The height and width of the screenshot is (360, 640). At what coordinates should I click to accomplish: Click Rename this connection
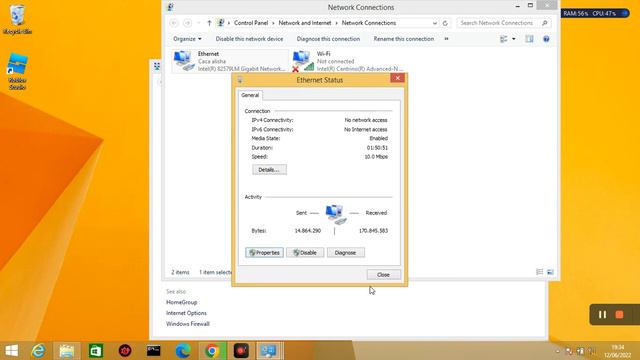tap(404, 39)
